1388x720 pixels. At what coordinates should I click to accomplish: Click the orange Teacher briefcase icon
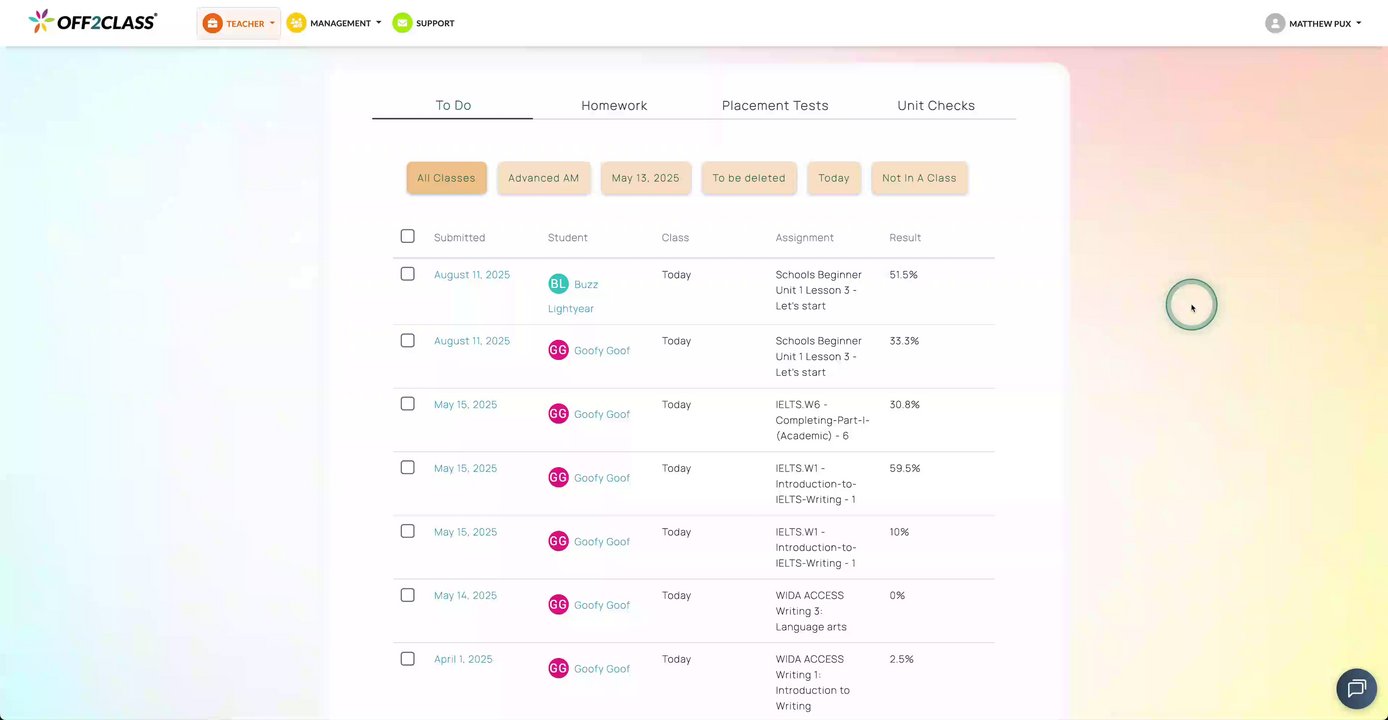coord(212,23)
